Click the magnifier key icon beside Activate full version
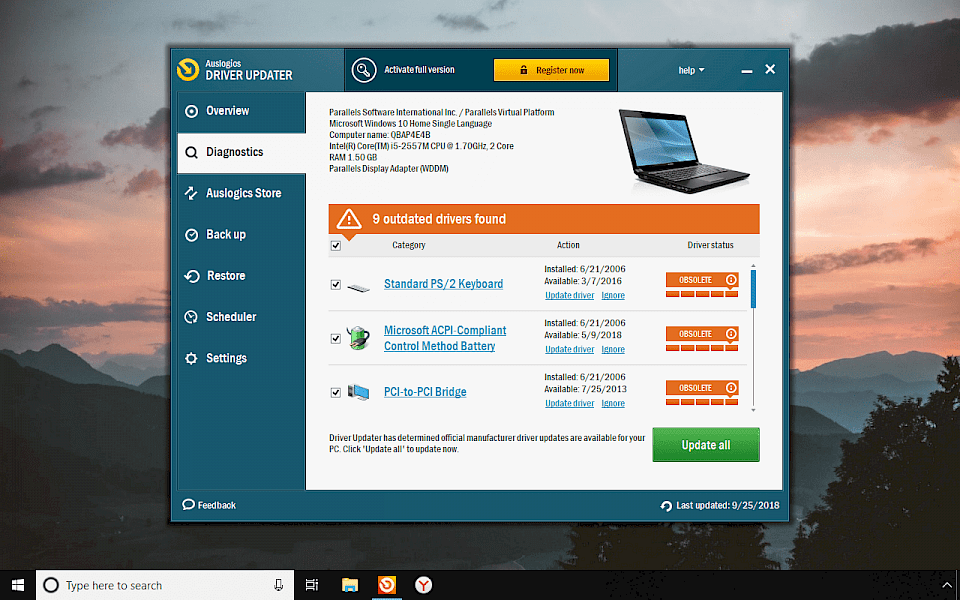The image size is (960, 600). [364, 70]
